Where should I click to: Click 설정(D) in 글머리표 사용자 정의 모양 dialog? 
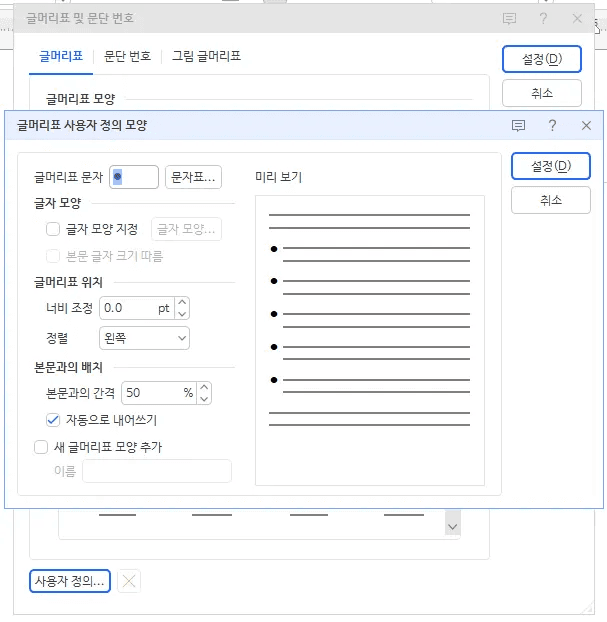tap(551, 166)
